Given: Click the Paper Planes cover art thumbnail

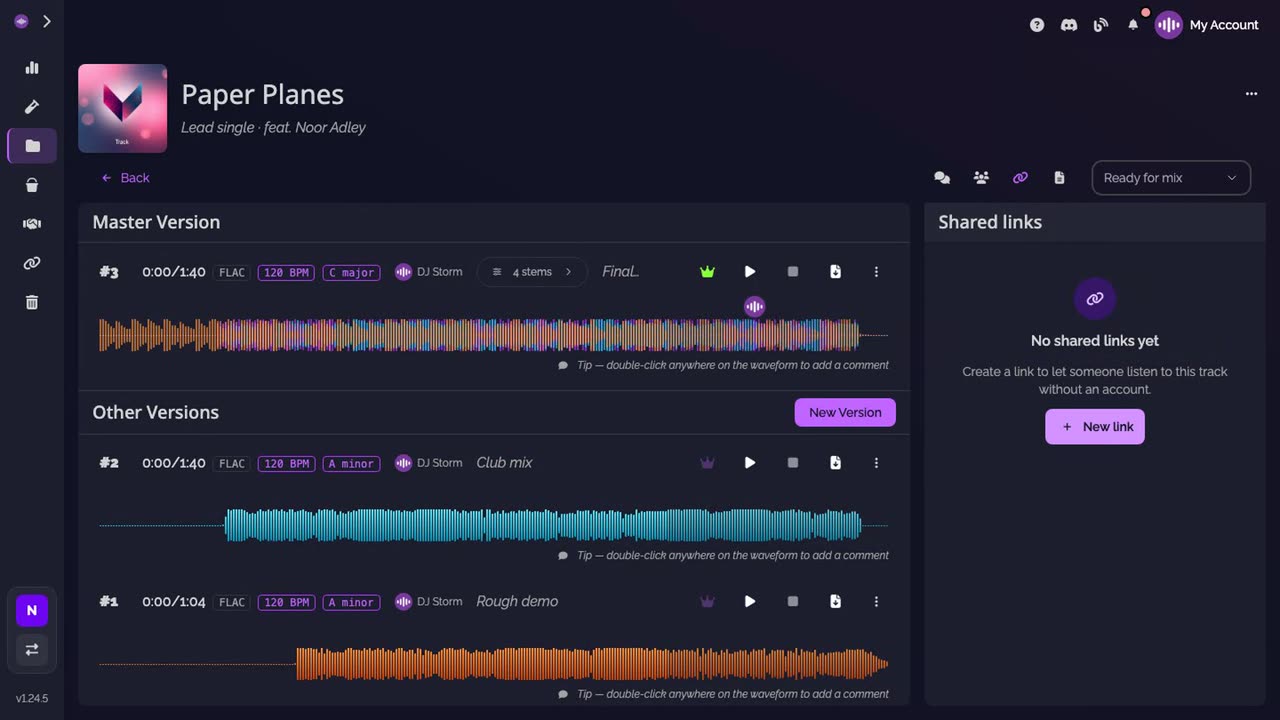Looking at the screenshot, I should coord(122,108).
